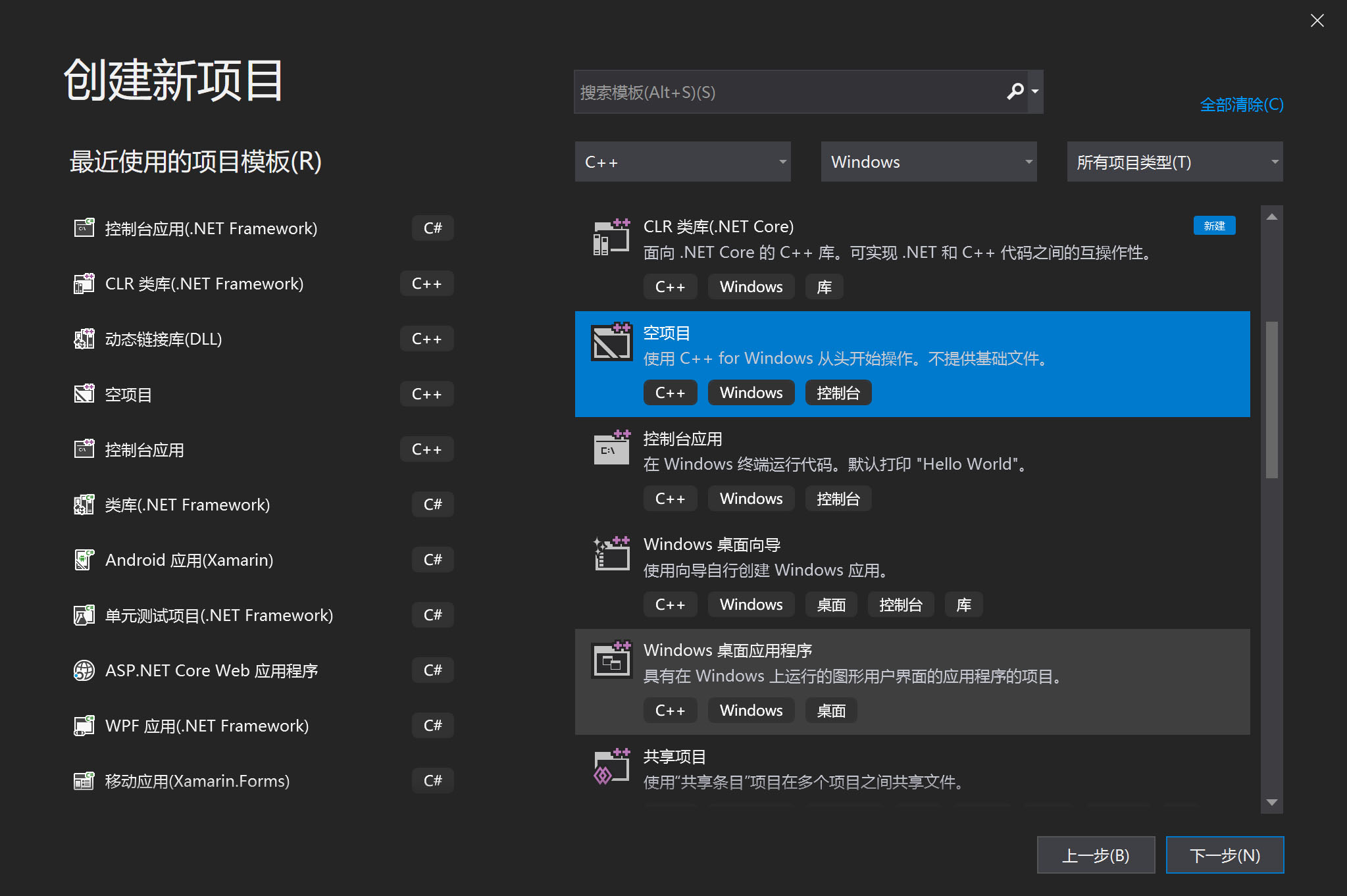The image size is (1347, 896).
Task: Click the Windows 桌面向导 wizard icon
Action: (x=611, y=553)
